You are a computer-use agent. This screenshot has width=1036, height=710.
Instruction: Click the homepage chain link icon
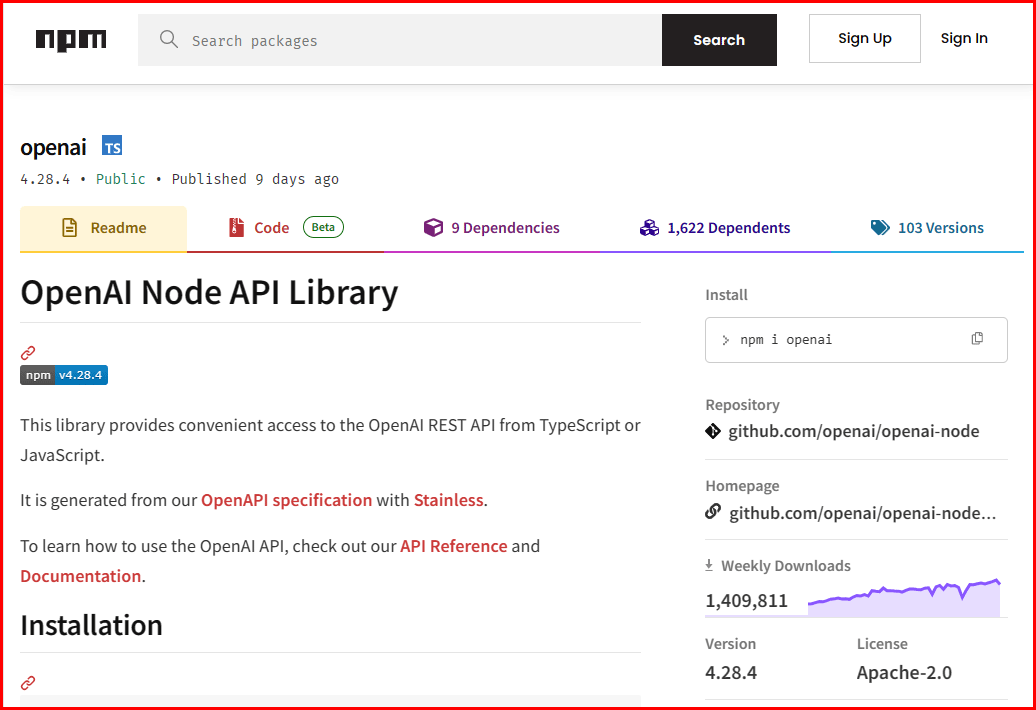pyautogui.click(x=713, y=512)
